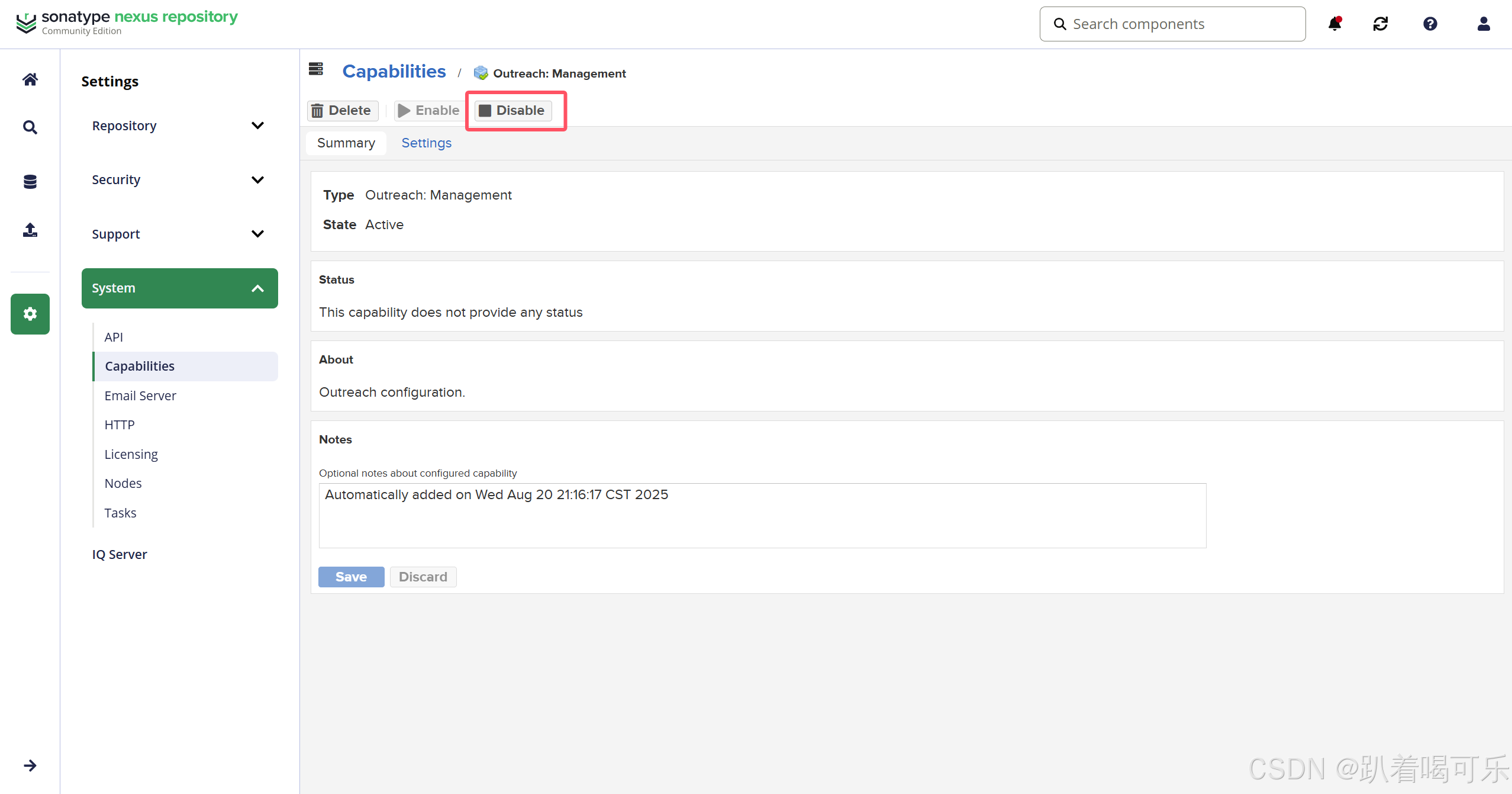The width and height of the screenshot is (1512, 794).
Task: Open the Search icon in left rail
Action: click(30, 127)
